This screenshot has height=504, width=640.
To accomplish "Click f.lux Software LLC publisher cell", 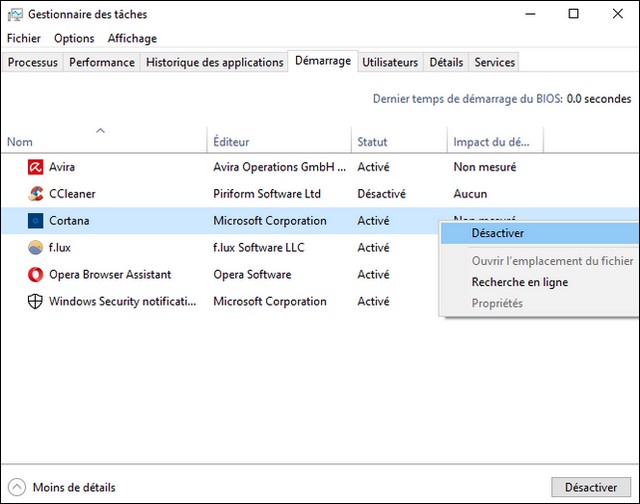I will click(x=259, y=248).
